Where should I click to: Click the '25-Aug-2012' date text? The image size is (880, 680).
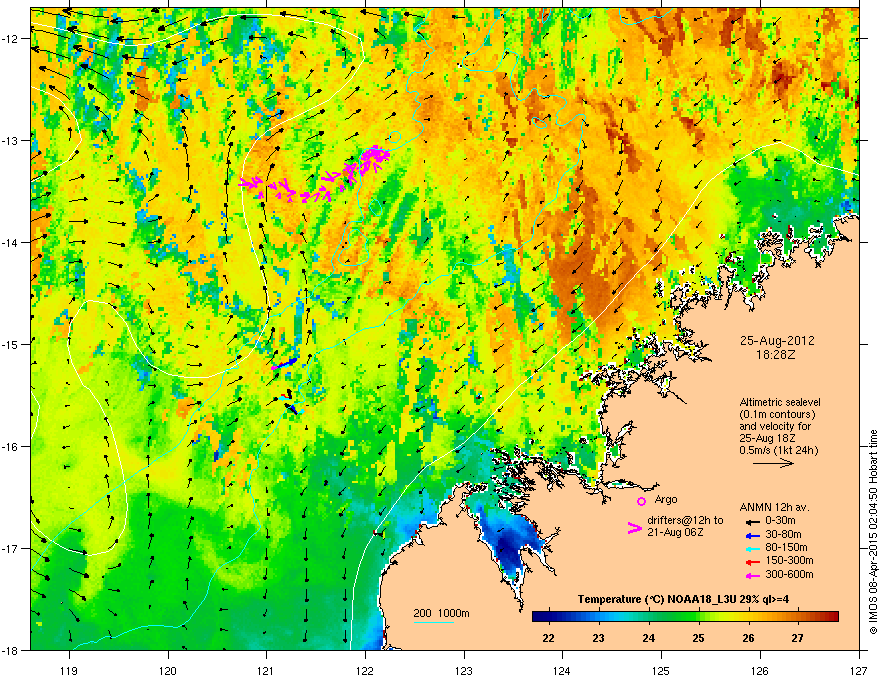pos(777,341)
